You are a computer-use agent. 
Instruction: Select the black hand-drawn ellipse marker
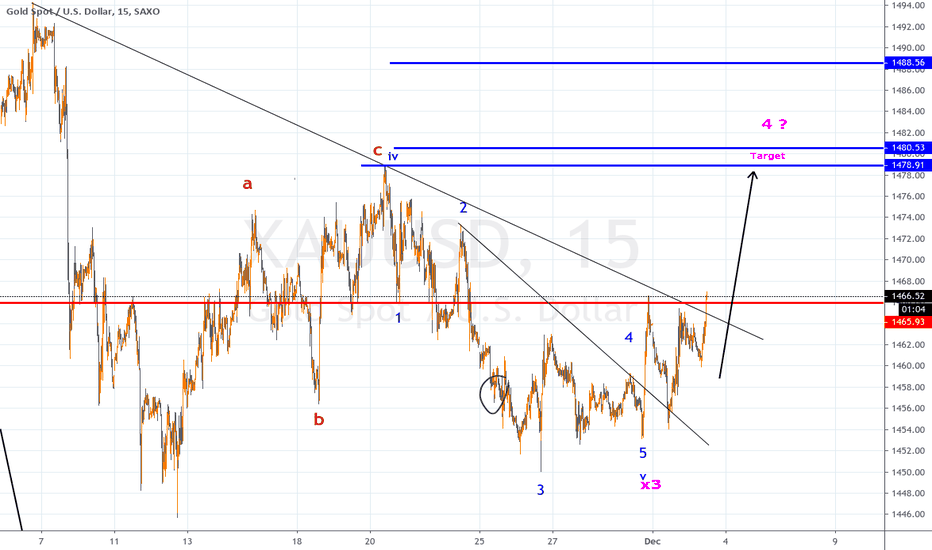tap(492, 394)
